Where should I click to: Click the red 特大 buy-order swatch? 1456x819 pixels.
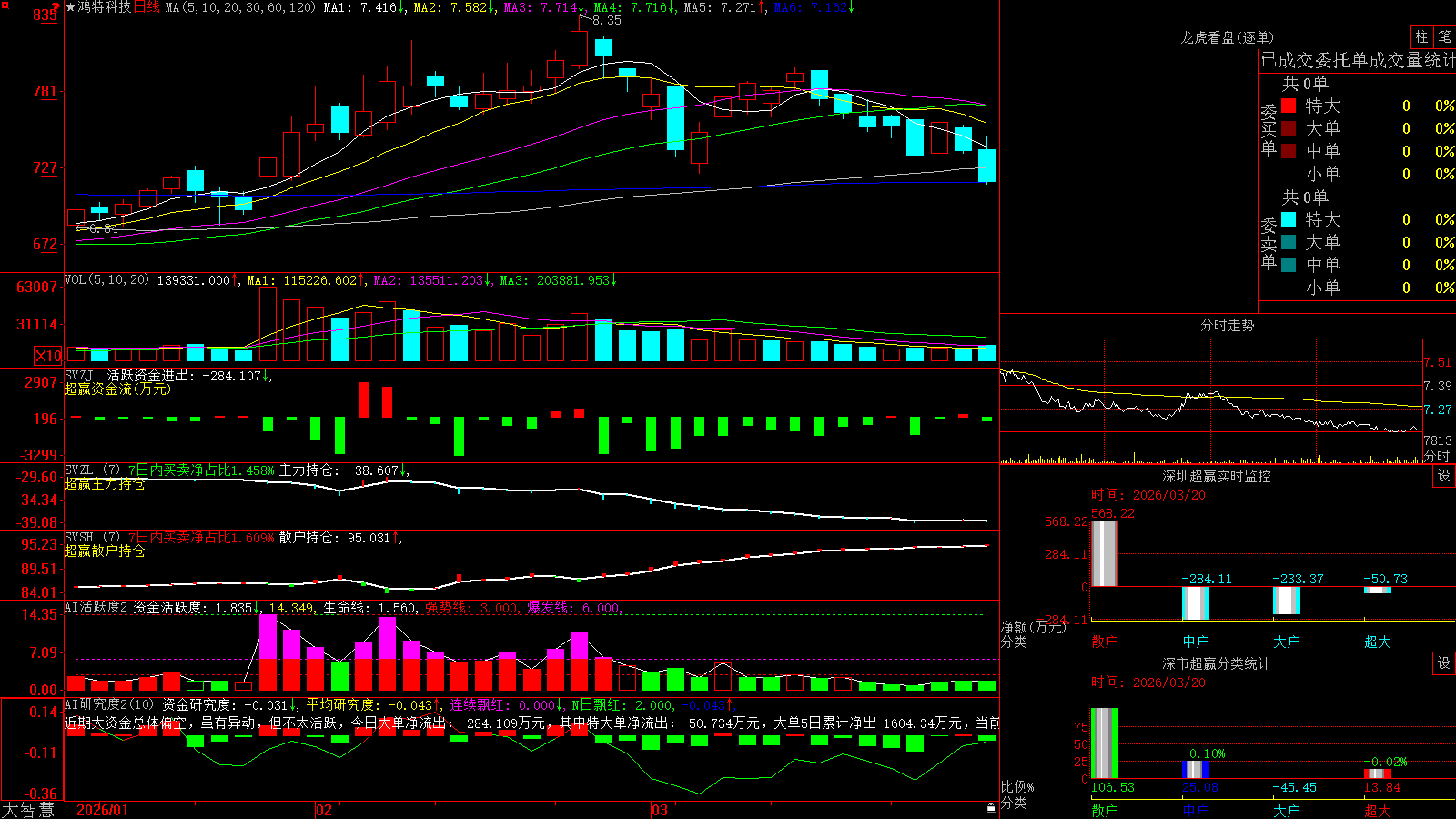pyautogui.click(x=1289, y=106)
